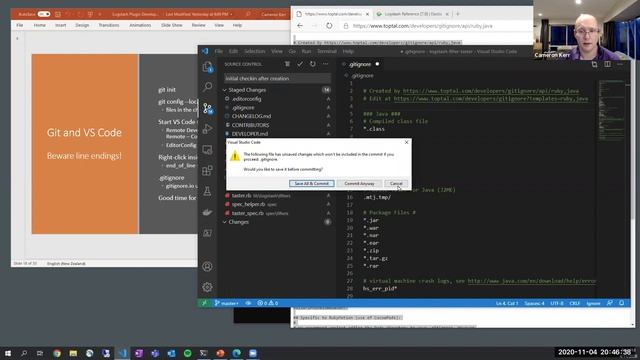Open the Extensions view

click(207, 170)
